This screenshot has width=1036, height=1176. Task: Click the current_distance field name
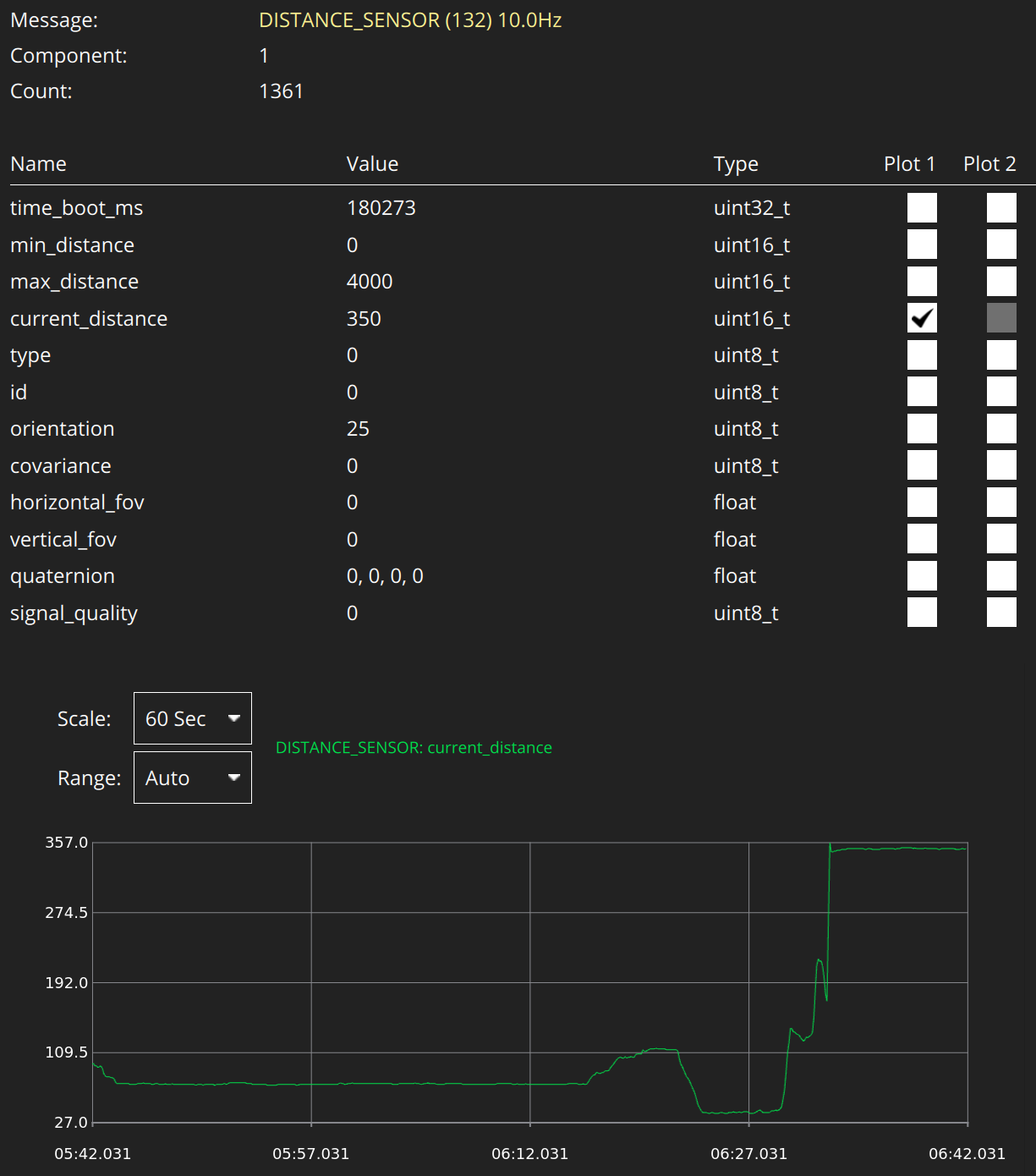[89, 319]
